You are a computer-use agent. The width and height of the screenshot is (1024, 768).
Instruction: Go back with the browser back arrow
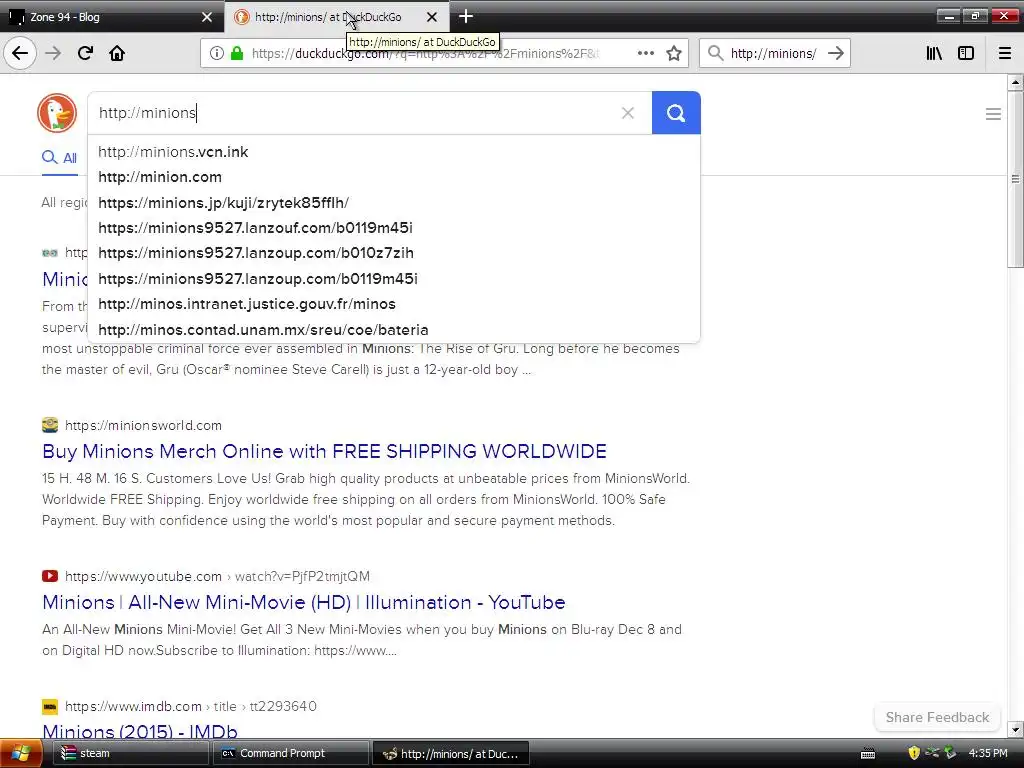(20, 53)
